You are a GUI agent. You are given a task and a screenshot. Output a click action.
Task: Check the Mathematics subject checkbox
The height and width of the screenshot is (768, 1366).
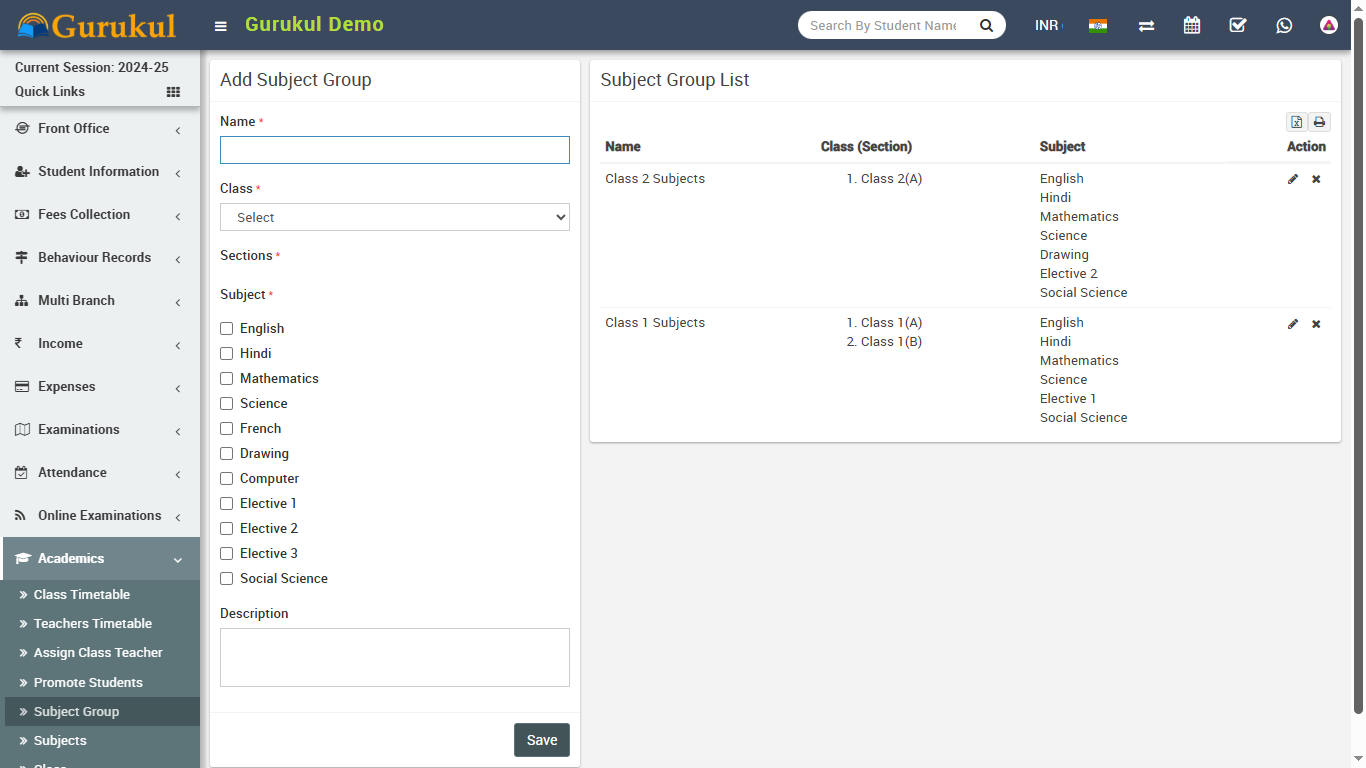click(x=227, y=379)
